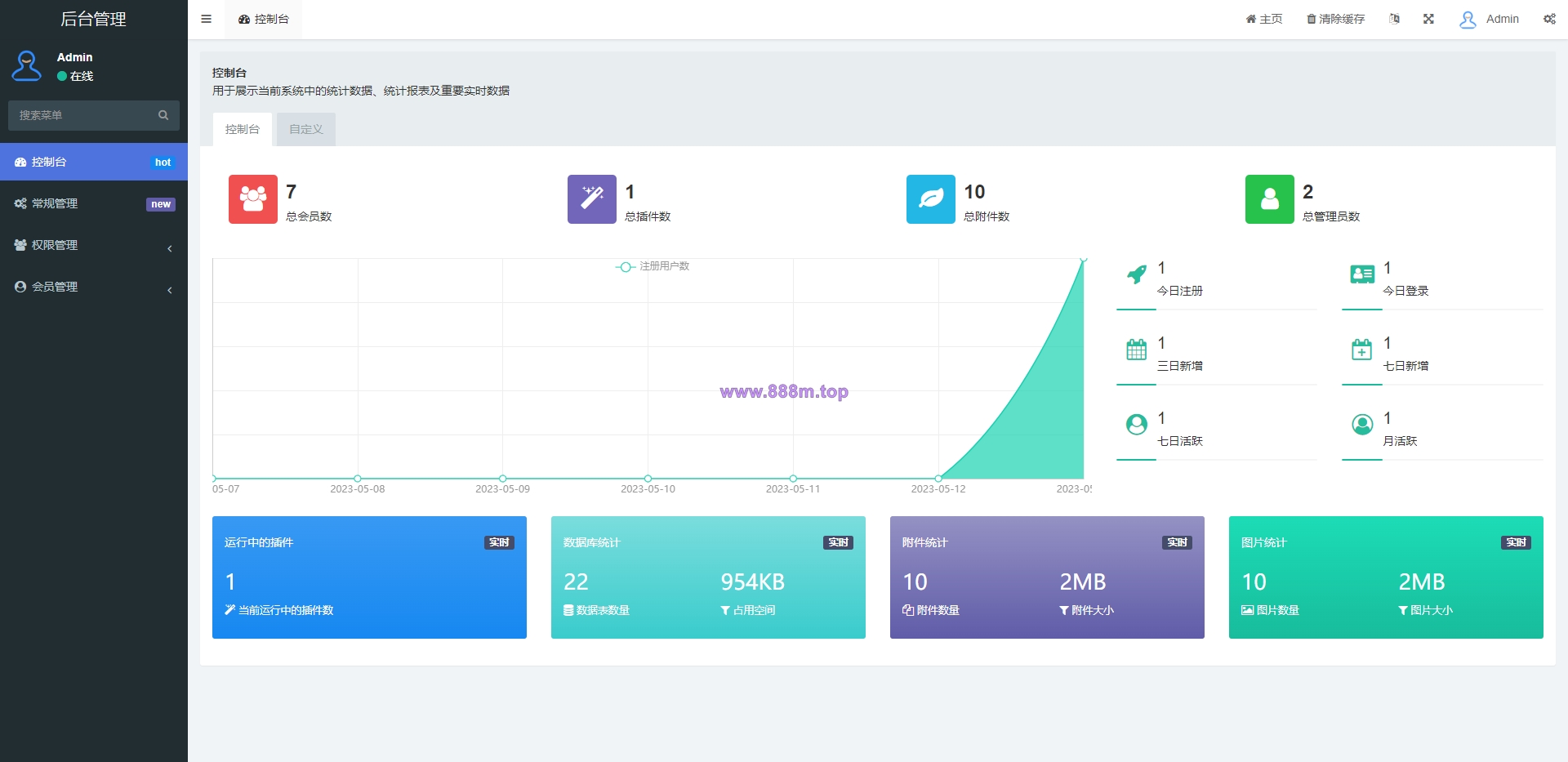Click the 三日新增 calendar icon
The width and height of the screenshot is (1568, 762).
click(1136, 350)
